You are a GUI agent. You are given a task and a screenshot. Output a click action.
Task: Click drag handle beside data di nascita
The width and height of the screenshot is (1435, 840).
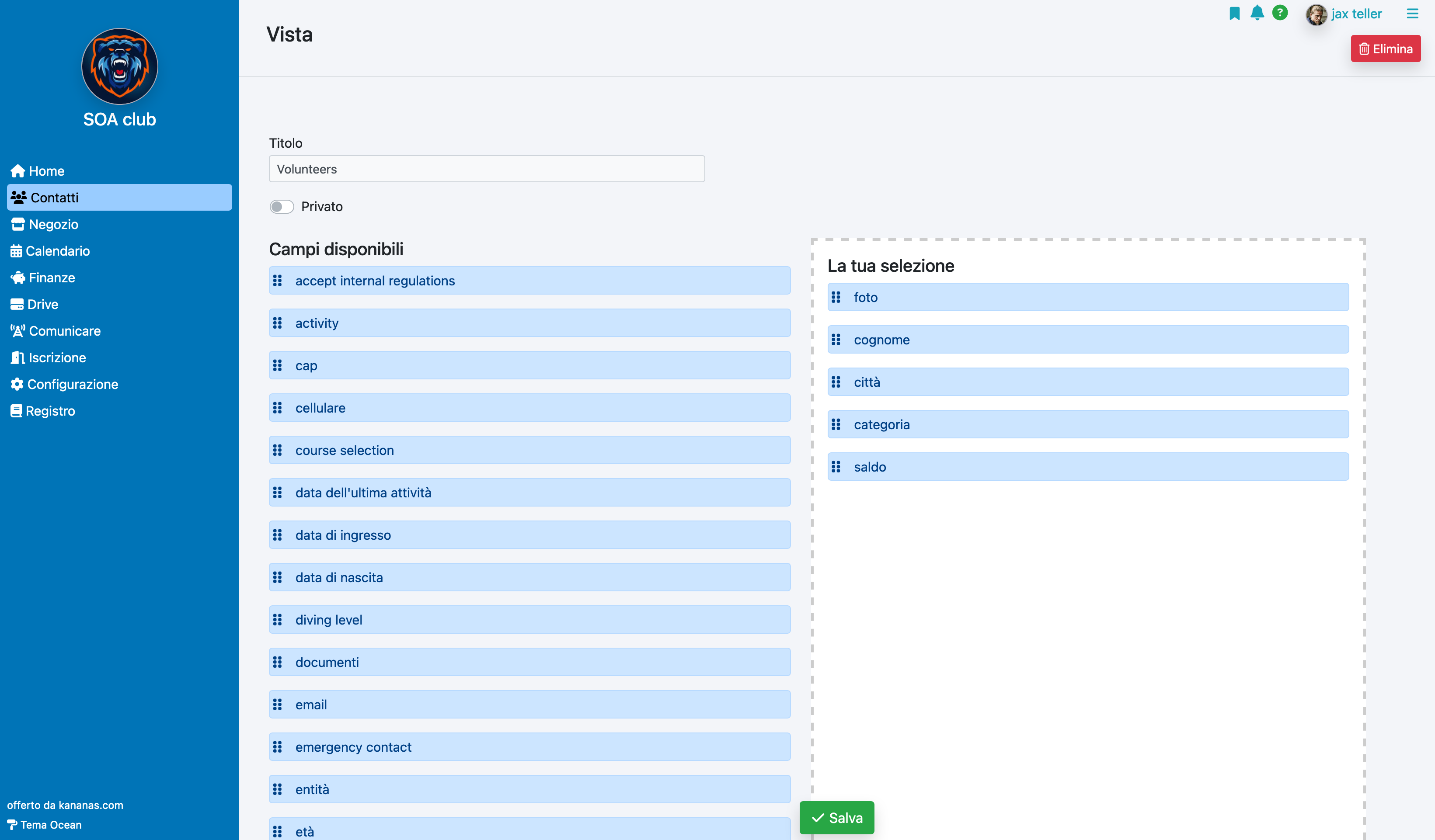277,577
